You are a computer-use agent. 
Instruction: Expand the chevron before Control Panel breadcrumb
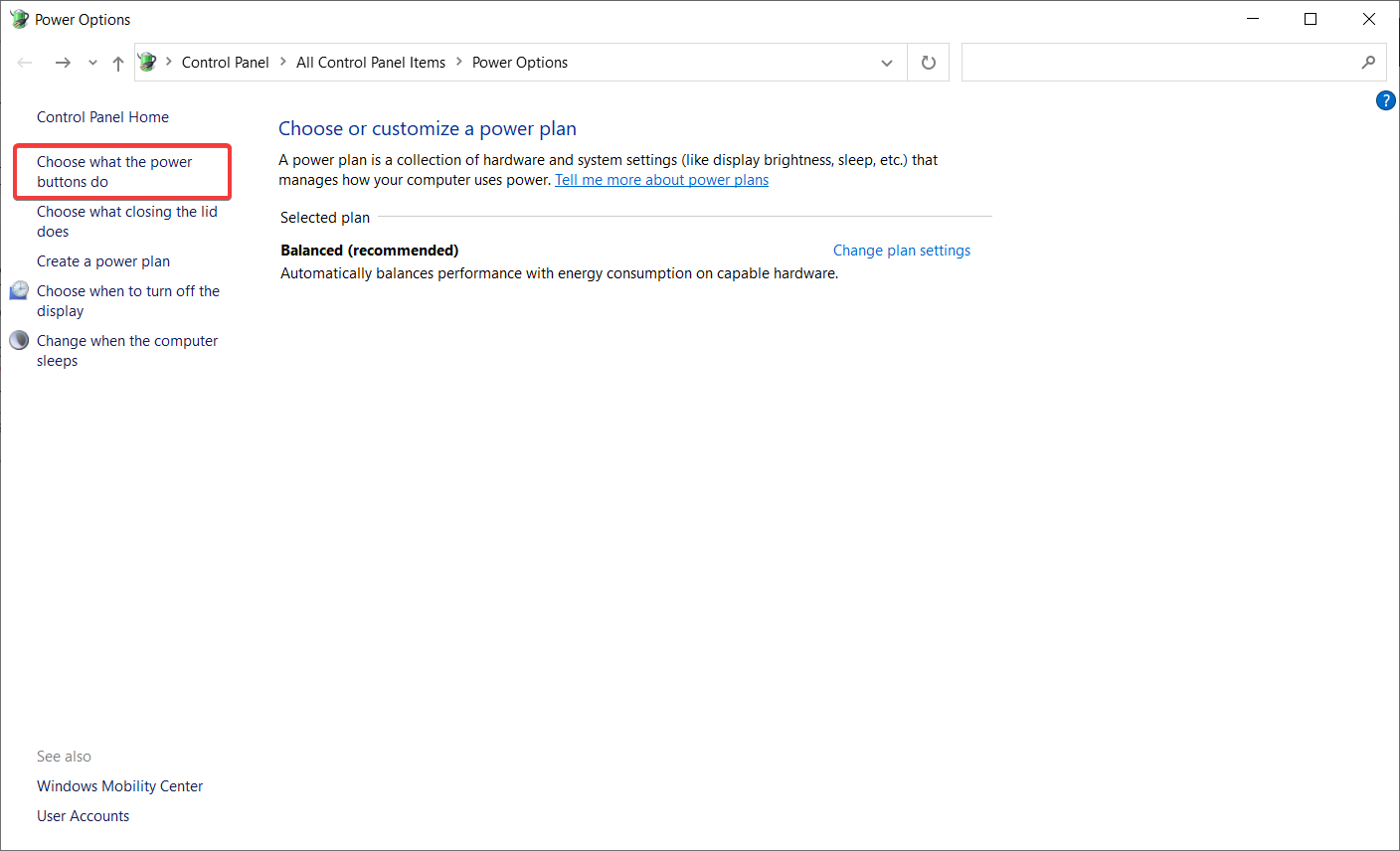pos(169,62)
